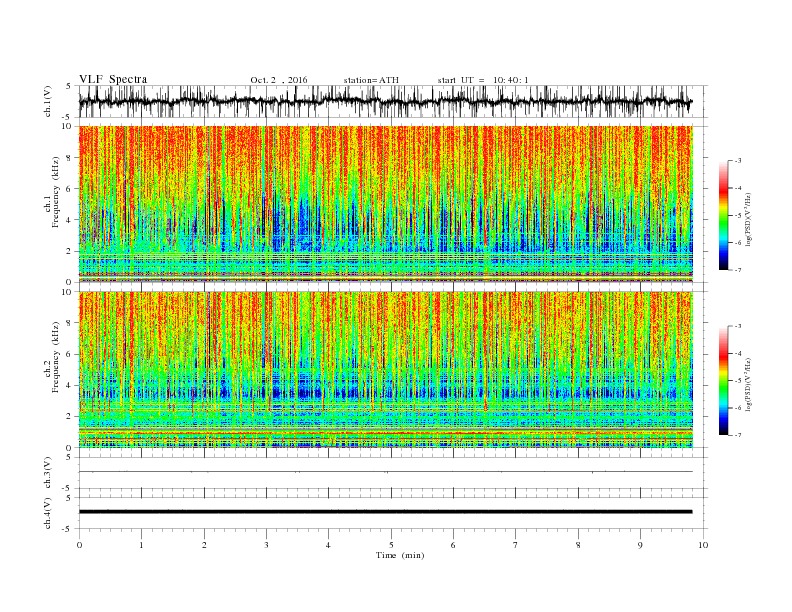Click the "4" kHz tick label of ch.2 spectrogram
Screen dimensions: 792x612
(70, 385)
